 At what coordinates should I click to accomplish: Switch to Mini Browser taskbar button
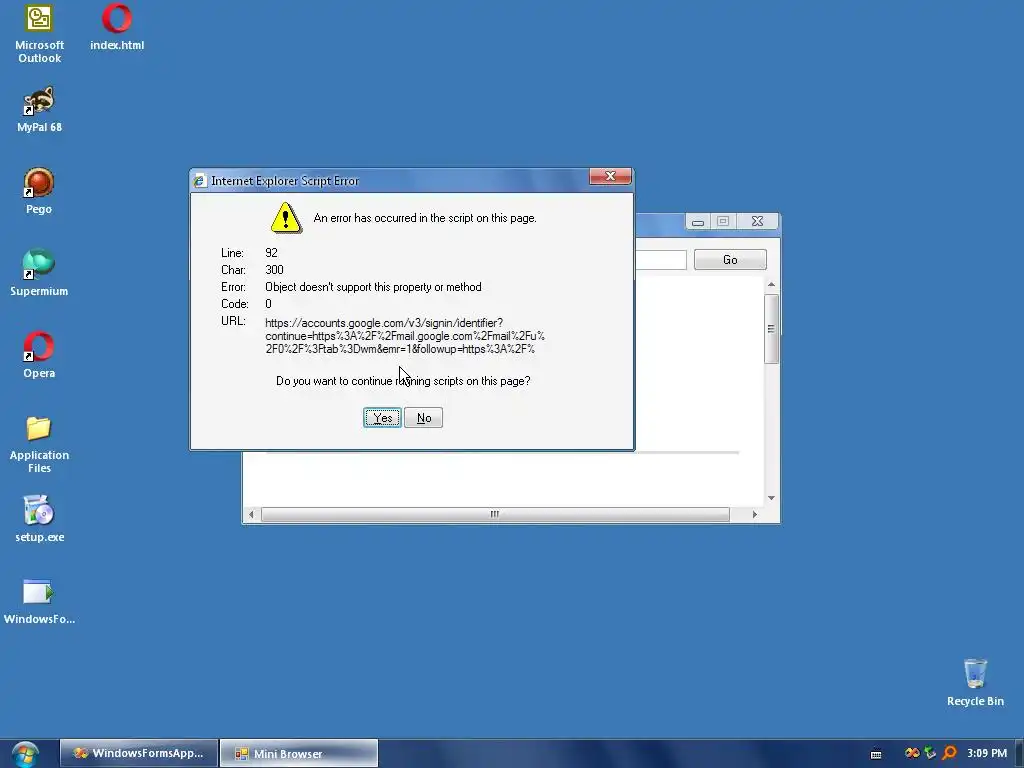298,753
